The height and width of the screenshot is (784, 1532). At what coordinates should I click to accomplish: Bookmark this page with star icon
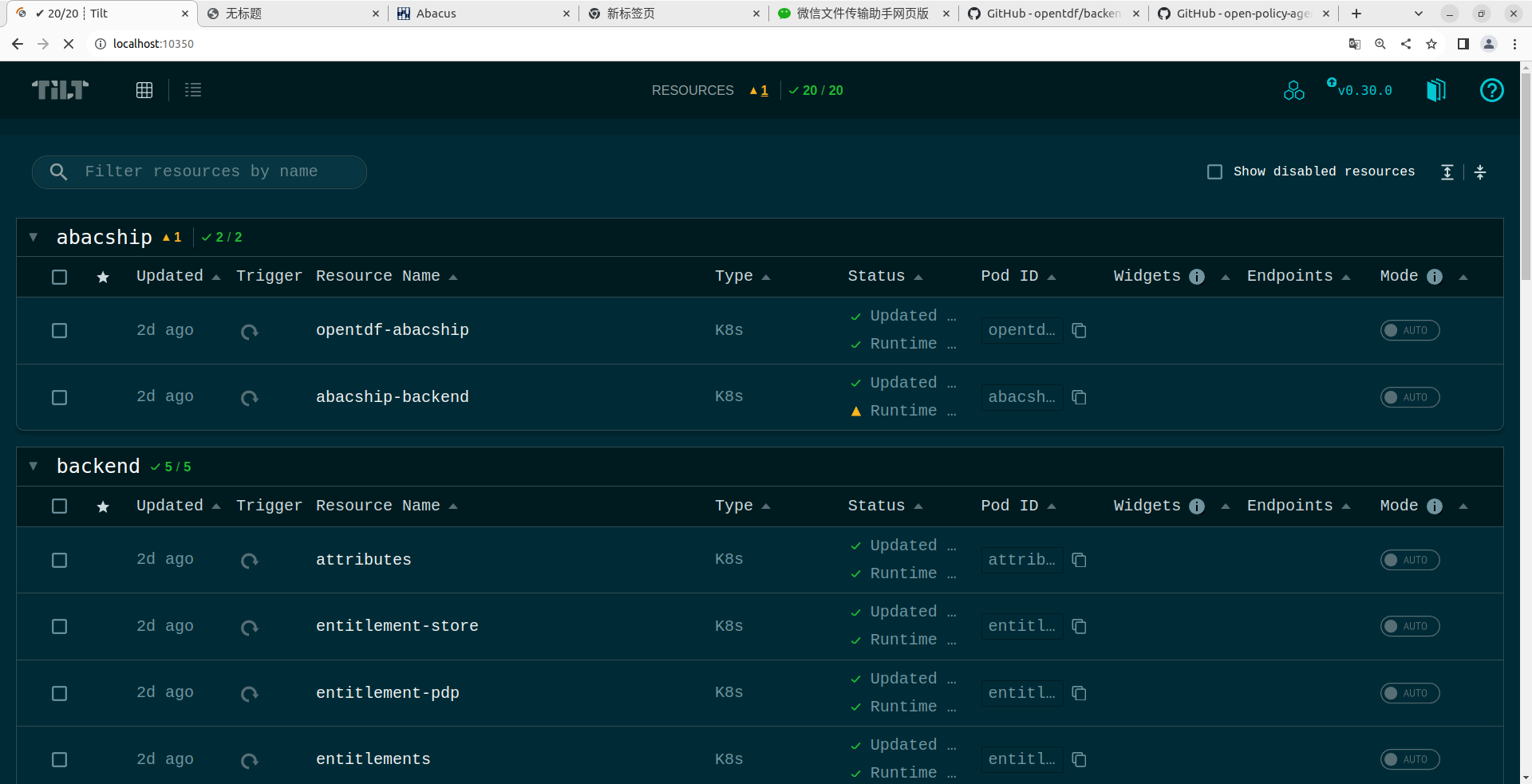(1431, 44)
